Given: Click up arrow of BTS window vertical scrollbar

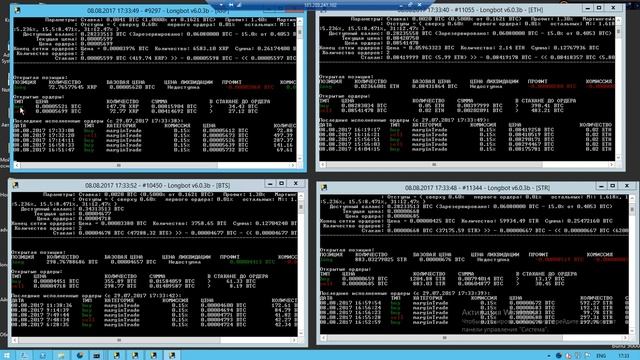Looking at the screenshot, I should pos(301,196).
